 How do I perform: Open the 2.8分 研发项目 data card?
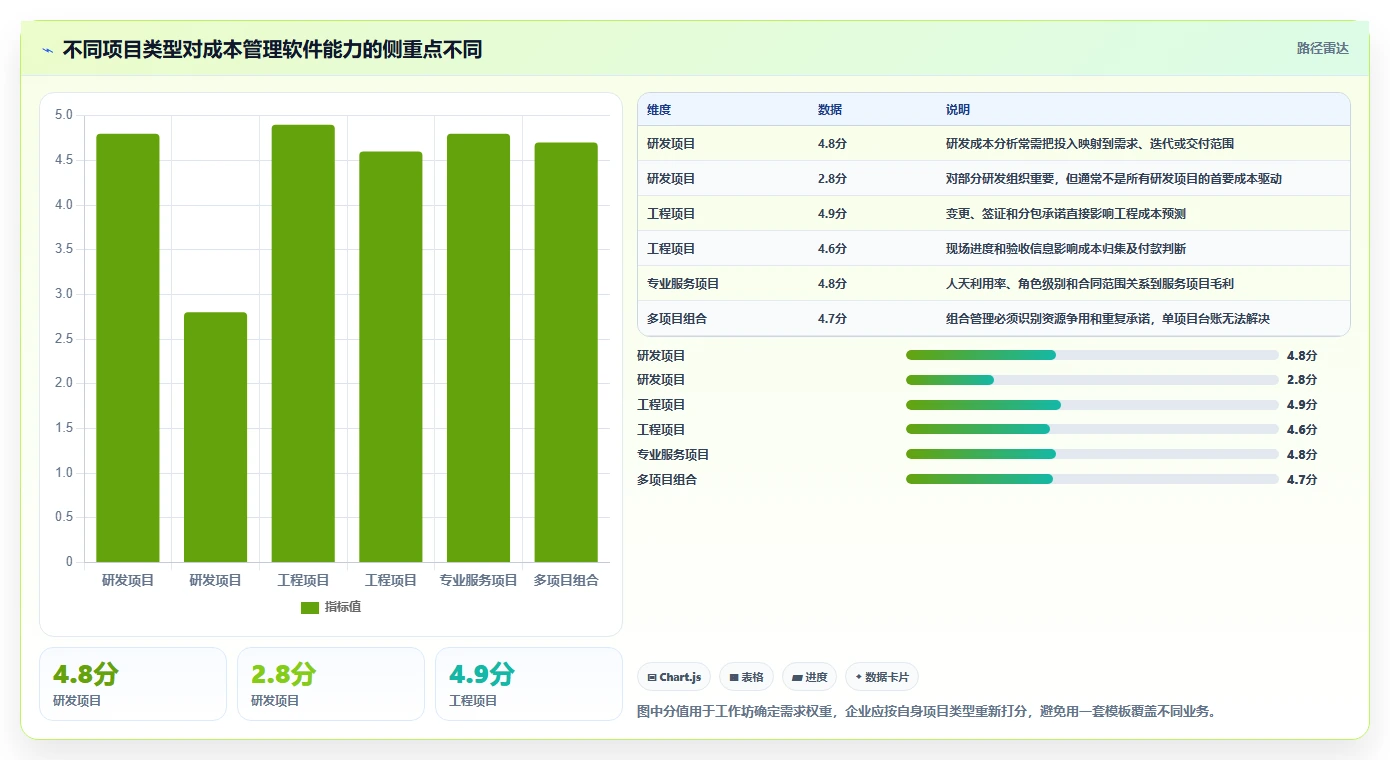331,684
